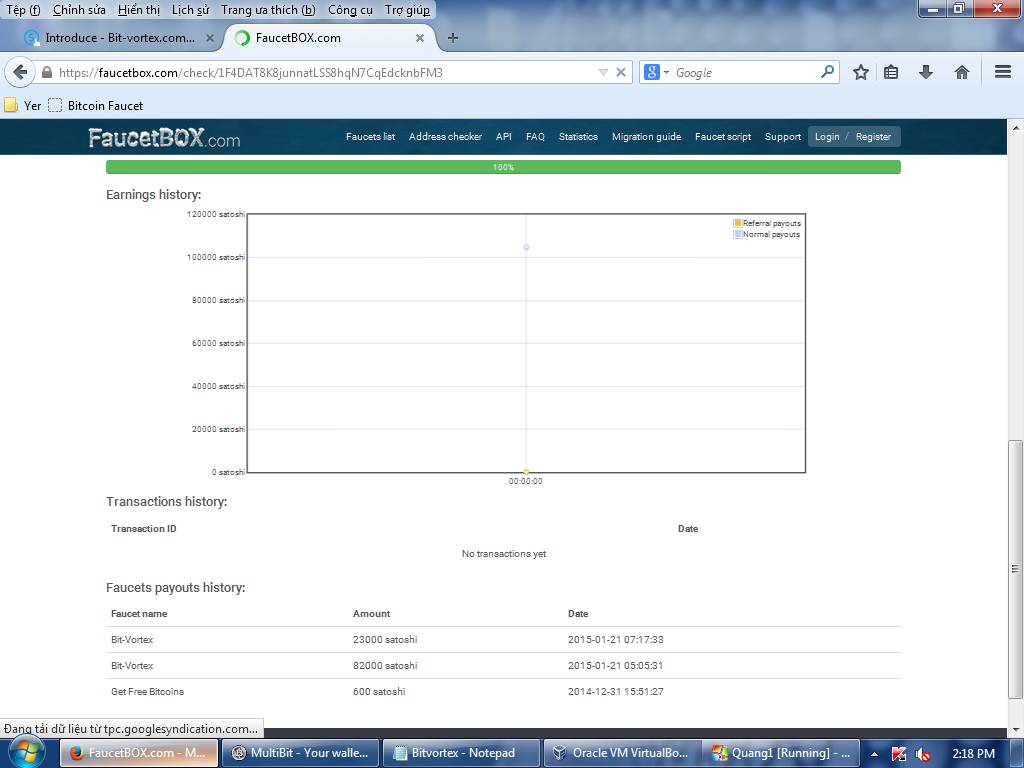Click the Kaspersky tray icon
The image size is (1024, 768).
click(x=899, y=754)
